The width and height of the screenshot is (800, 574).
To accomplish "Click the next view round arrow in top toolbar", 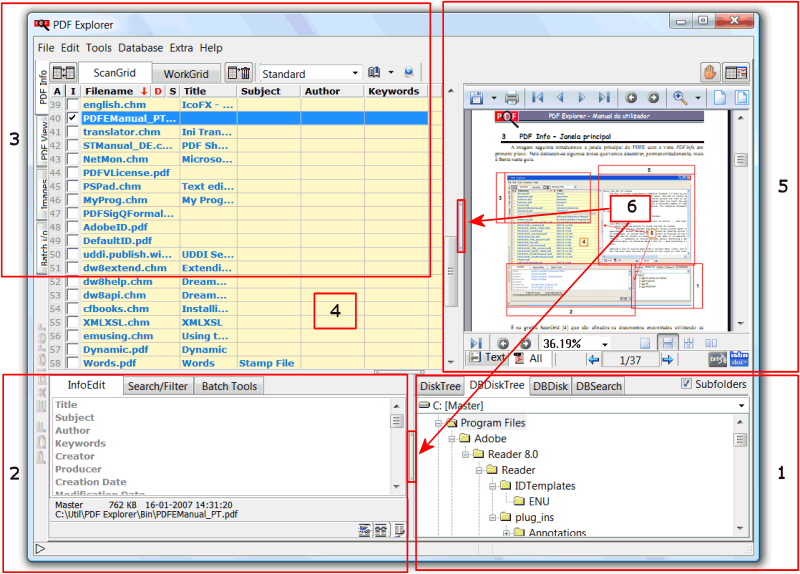I will point(653,97).
